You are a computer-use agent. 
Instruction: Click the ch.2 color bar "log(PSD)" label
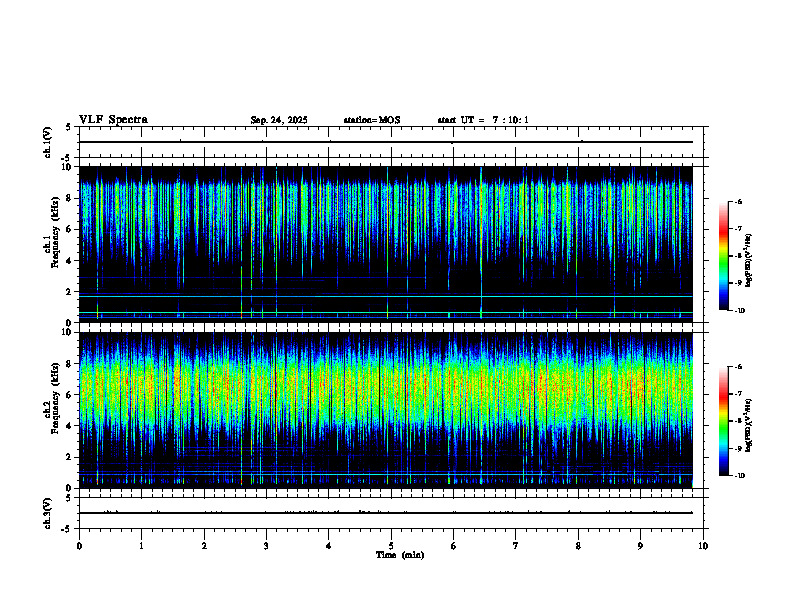click(x=749, y=425)
